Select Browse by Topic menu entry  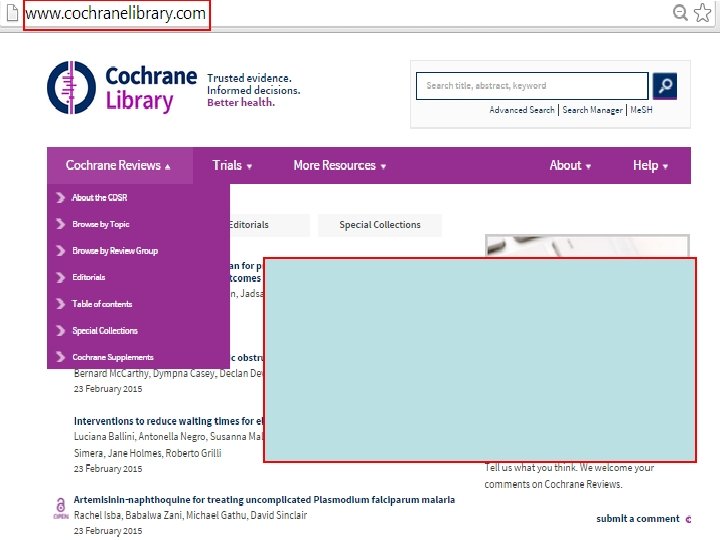point(101,224)
